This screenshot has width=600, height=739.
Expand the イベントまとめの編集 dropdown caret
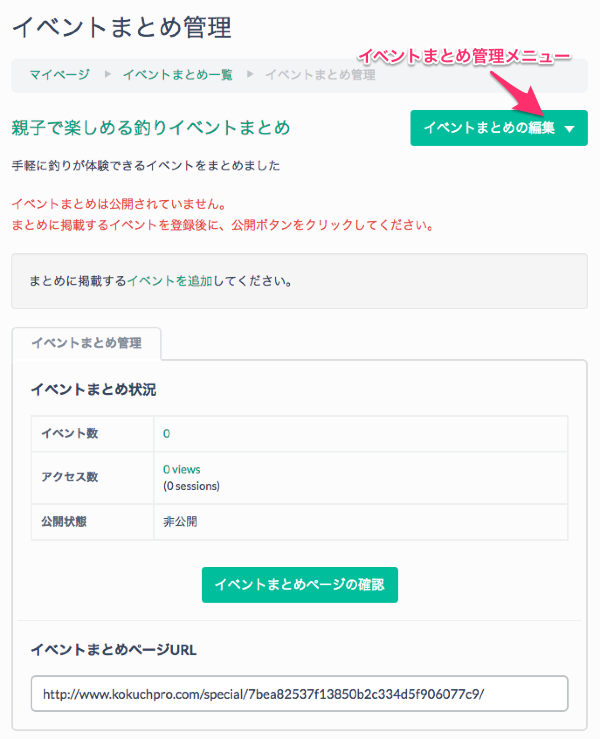point(569,128)
